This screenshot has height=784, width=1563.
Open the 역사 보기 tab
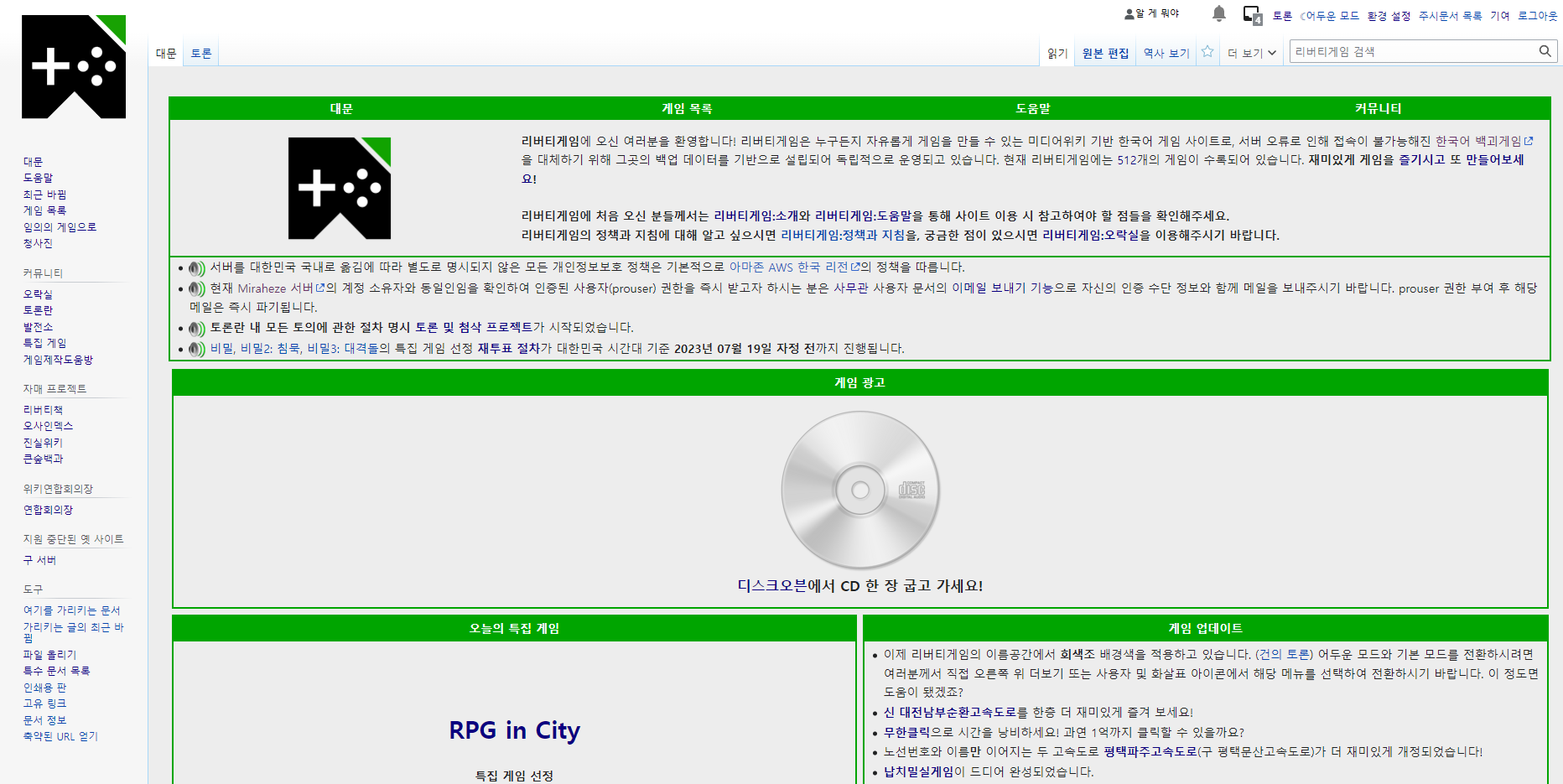(1166, 53)
